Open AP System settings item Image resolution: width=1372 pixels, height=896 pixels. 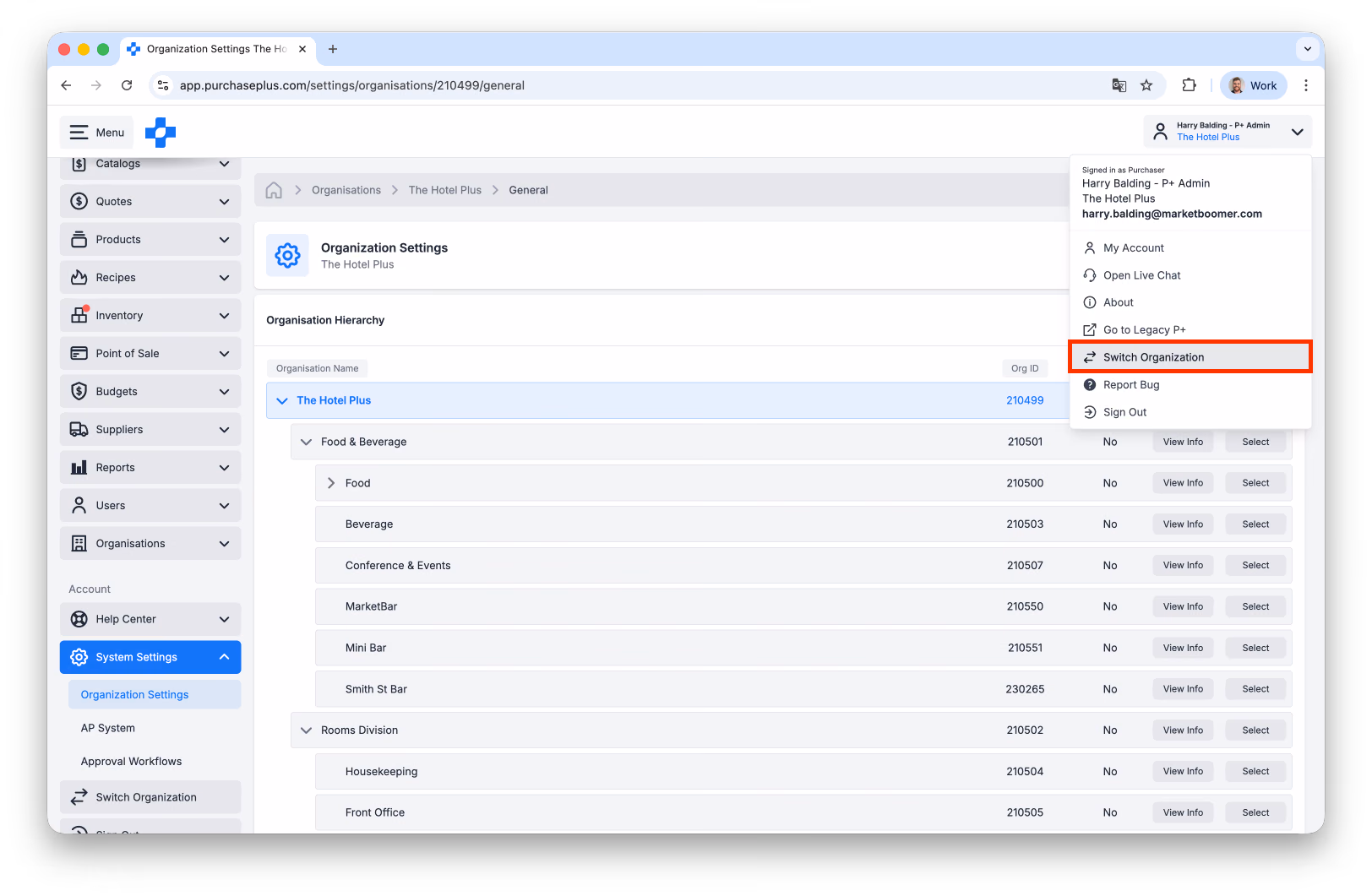[108, 728]
